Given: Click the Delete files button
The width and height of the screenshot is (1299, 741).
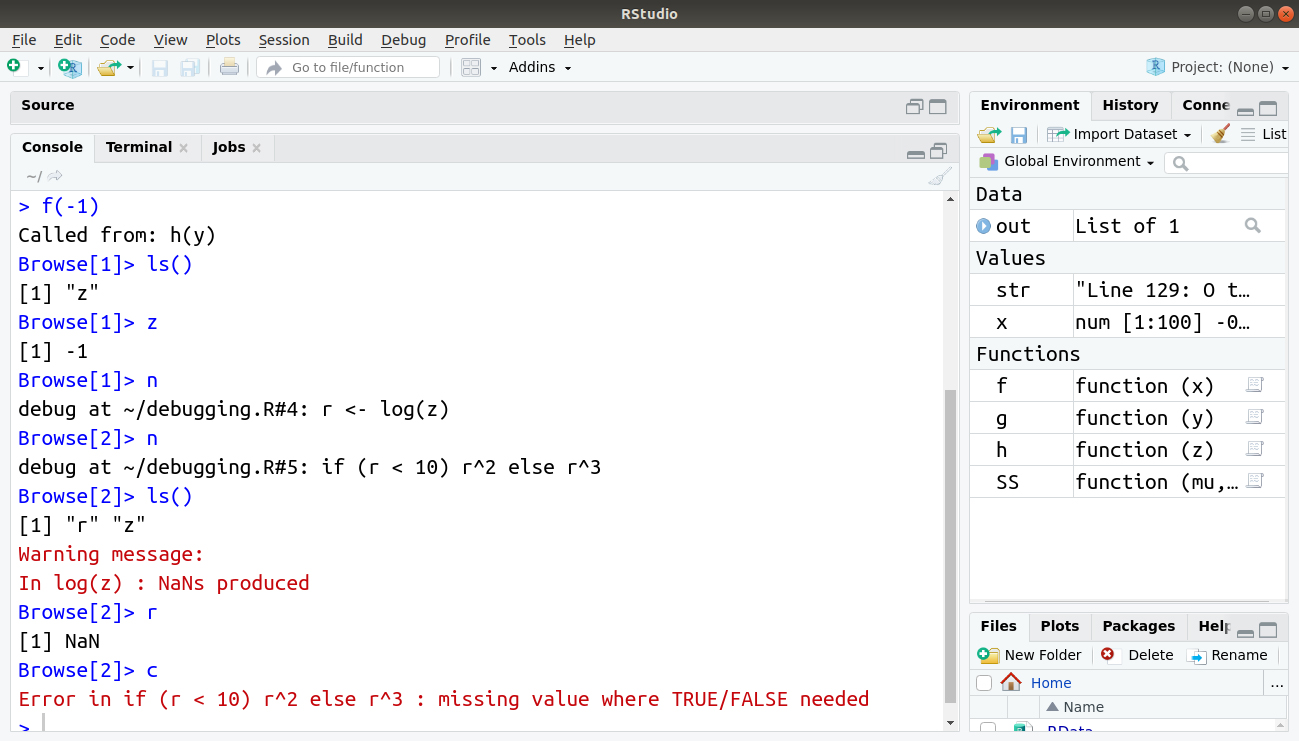Looking at the screenshot, I should (1137, 655).
